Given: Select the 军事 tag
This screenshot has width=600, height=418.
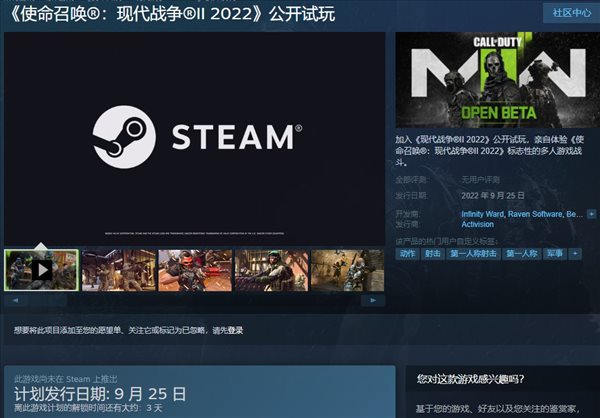Looking at the screenshot, I should [x=555, y=253].
